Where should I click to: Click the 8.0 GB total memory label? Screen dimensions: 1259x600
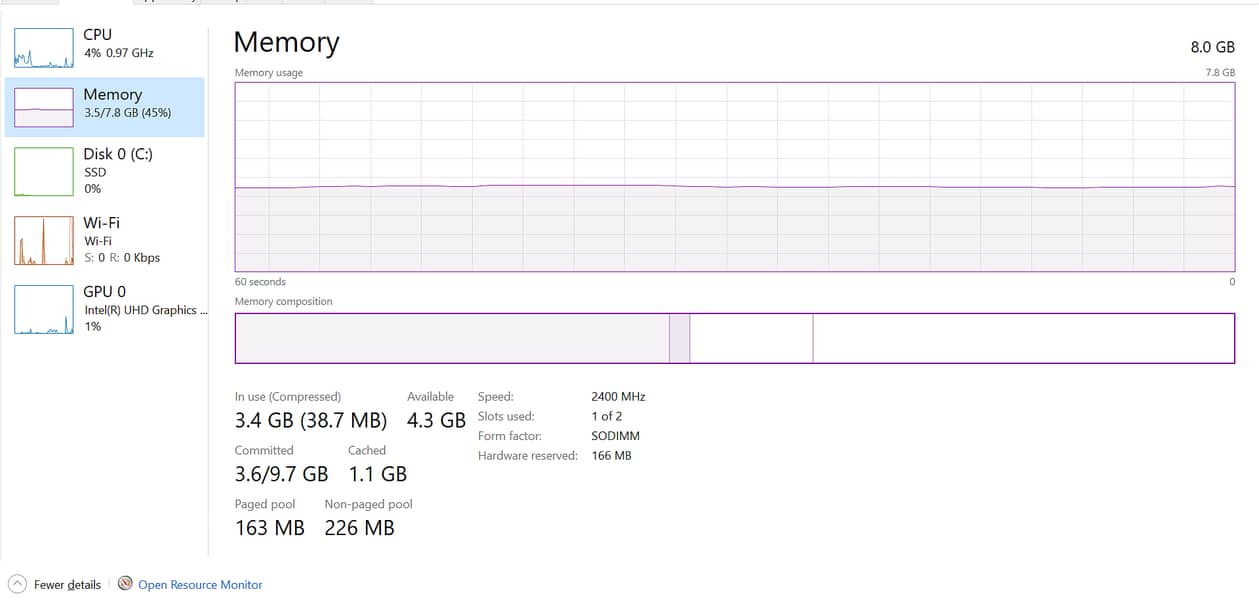(1212, 47)
